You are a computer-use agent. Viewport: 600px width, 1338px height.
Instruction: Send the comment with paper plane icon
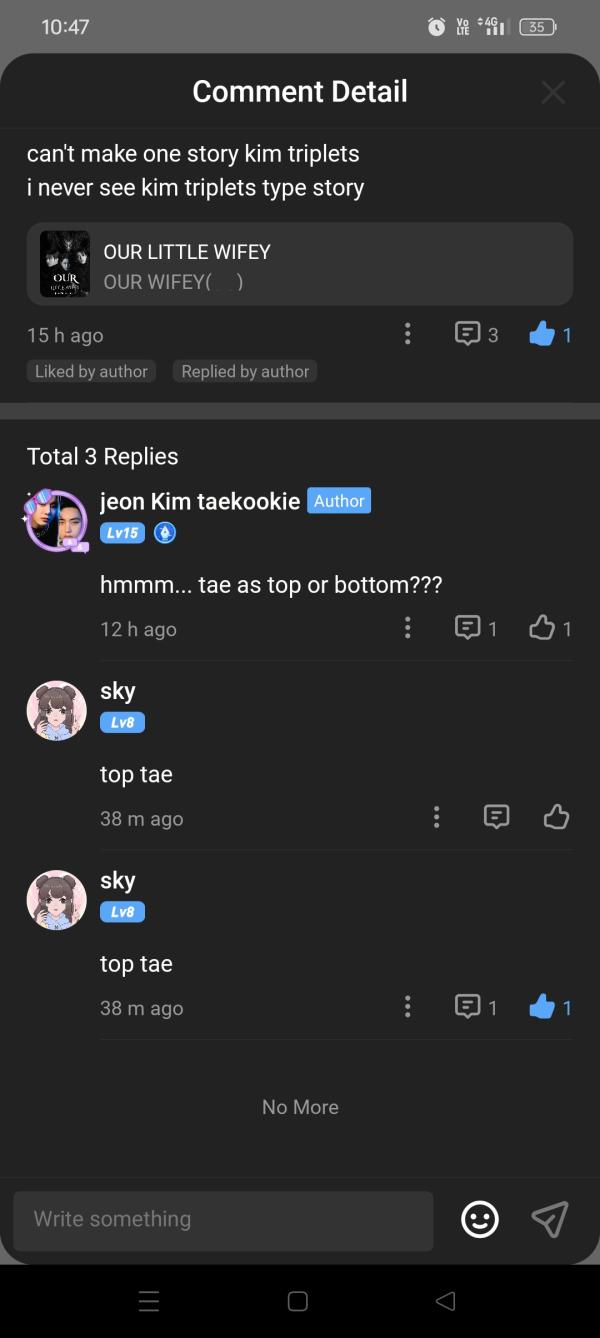click(x=550, y=1219)
